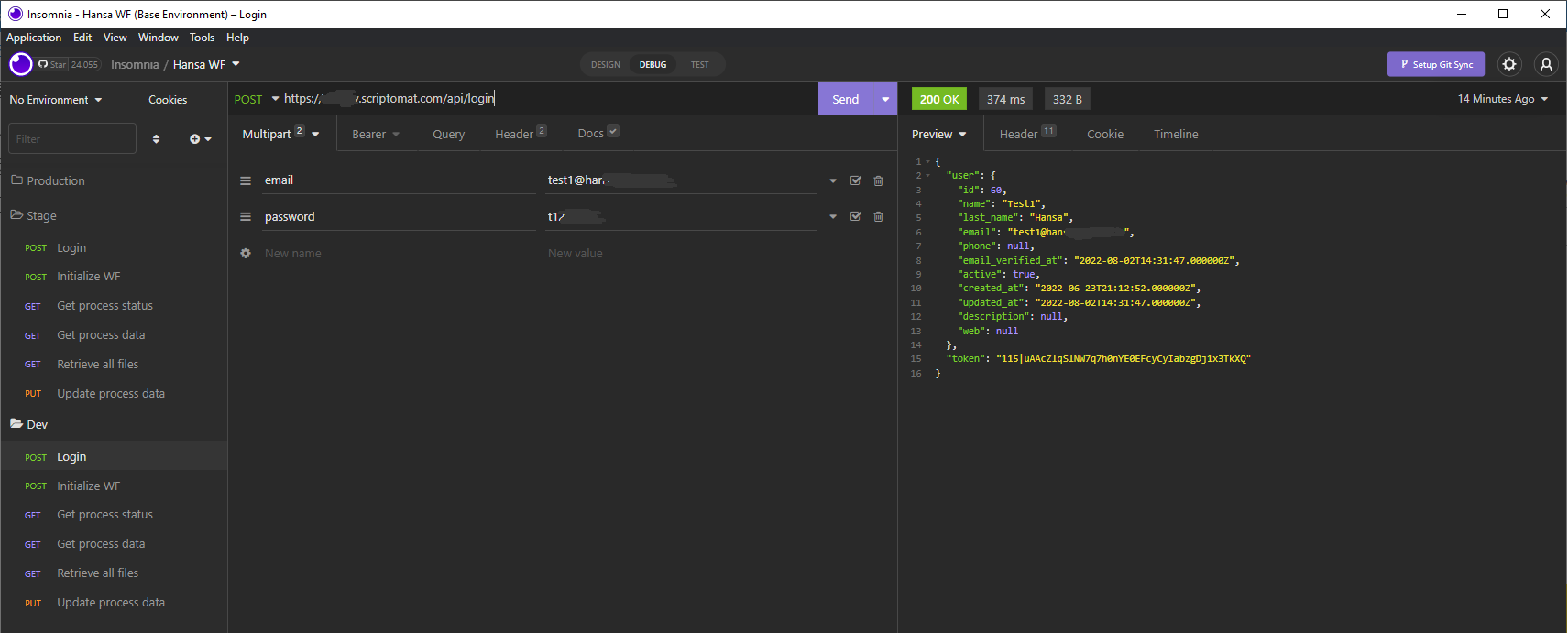
Task: Open the email value type dropdown arrow
Action: click(x=833, y=180)
